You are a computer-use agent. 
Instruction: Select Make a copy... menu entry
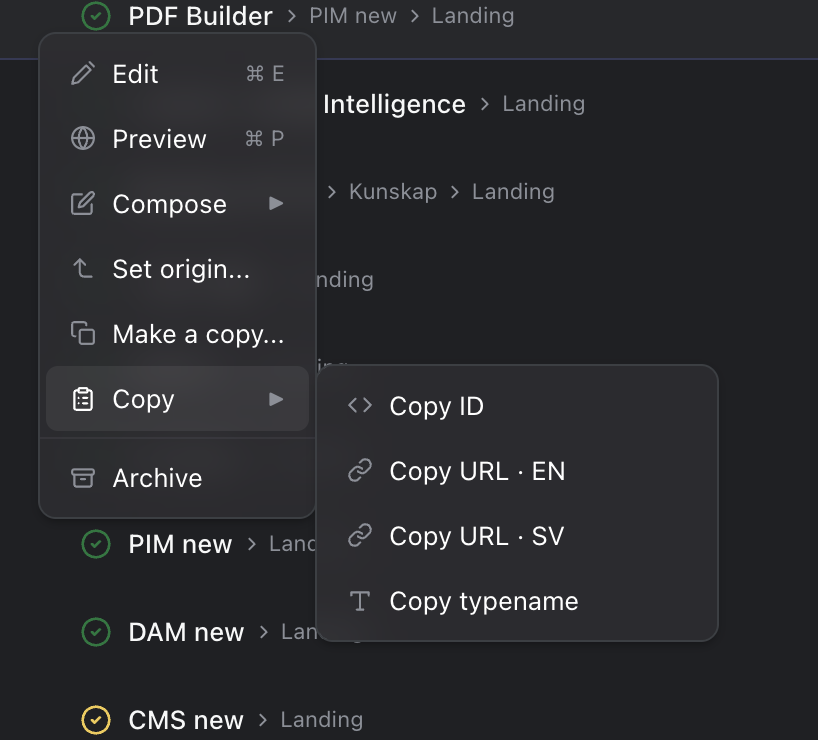pos(177,333)
